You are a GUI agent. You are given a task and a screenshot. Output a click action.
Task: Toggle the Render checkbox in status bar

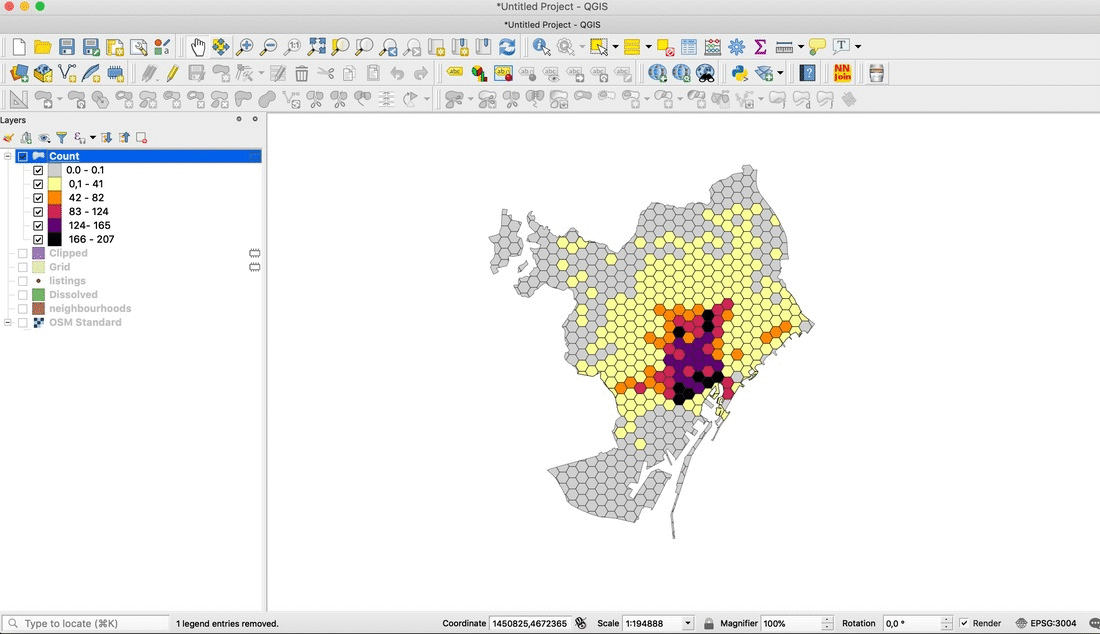[x=964, y=623]
